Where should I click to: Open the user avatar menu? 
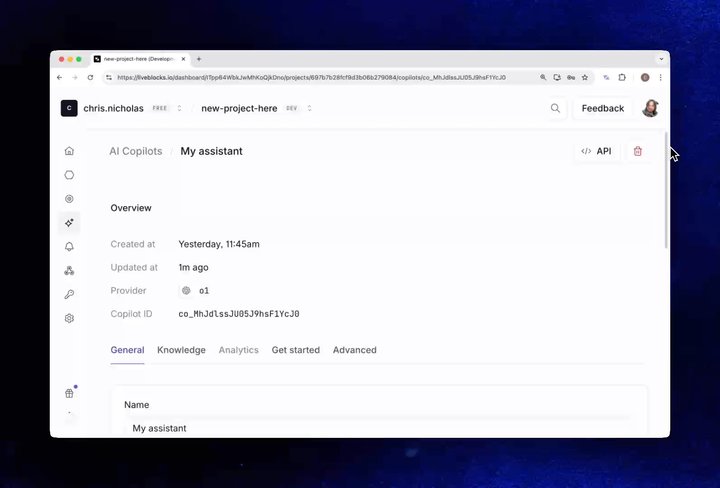650,108
